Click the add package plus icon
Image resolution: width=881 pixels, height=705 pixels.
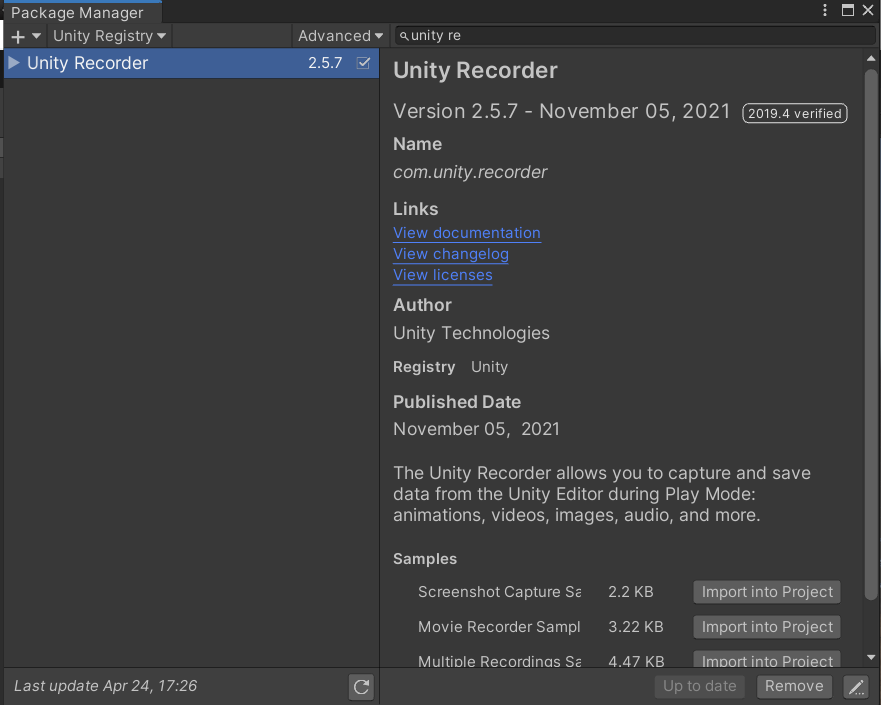click(14, 35)
